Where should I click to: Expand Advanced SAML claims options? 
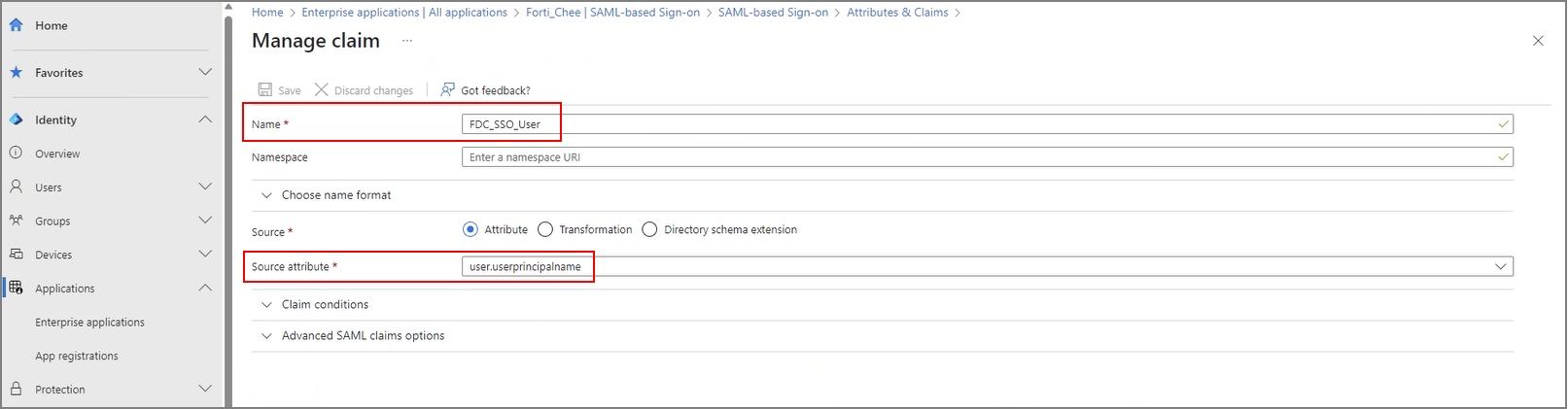363,335
